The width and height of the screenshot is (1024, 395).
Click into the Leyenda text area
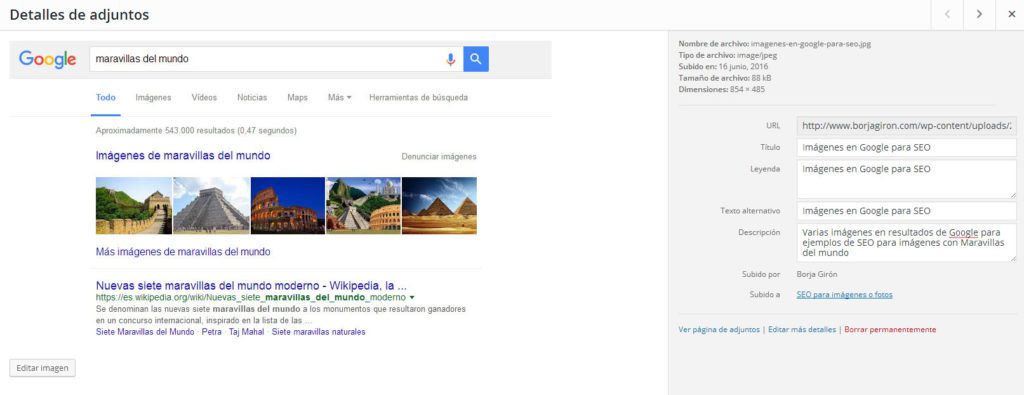tap(906, 179)
